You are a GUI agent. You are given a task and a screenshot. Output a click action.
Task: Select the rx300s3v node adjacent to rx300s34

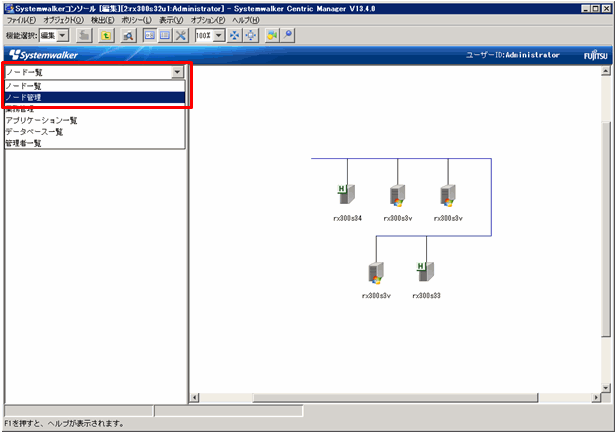(x=398, y=202)
